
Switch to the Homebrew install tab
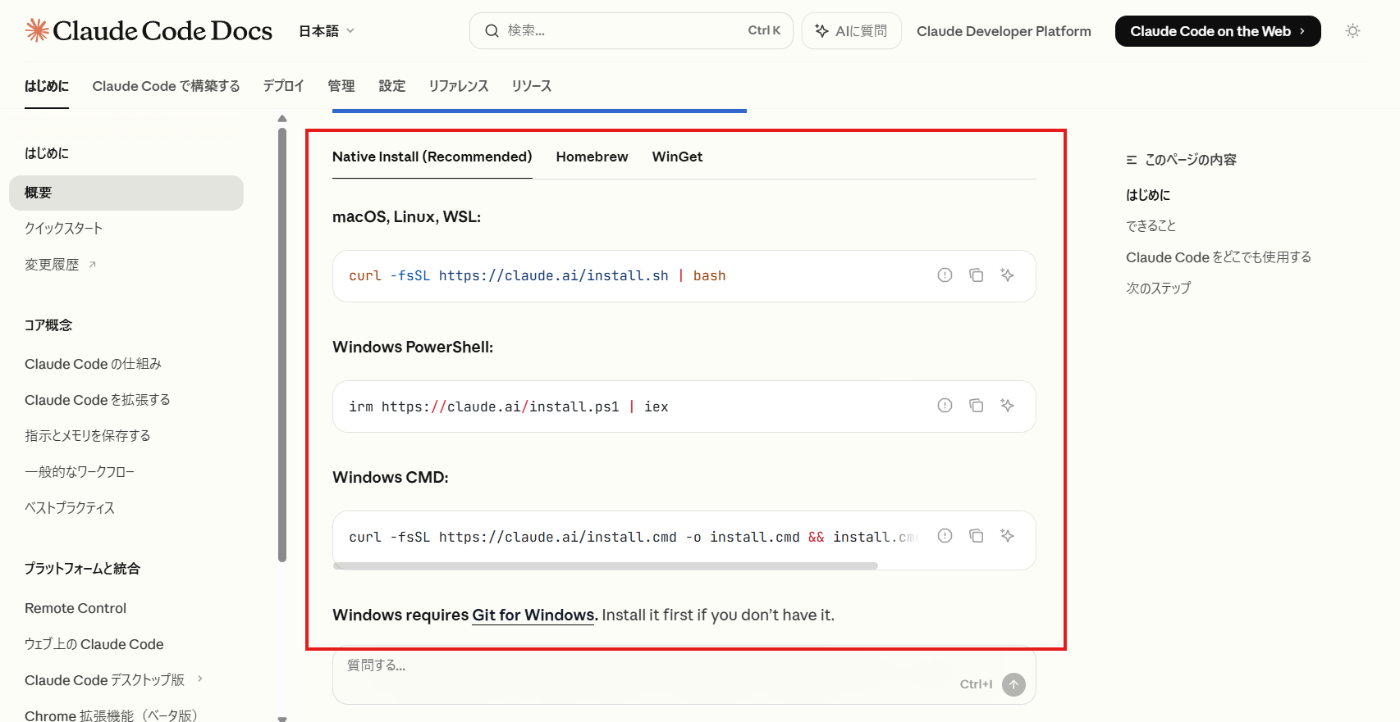pyautogui.click(x=592, y=157)
